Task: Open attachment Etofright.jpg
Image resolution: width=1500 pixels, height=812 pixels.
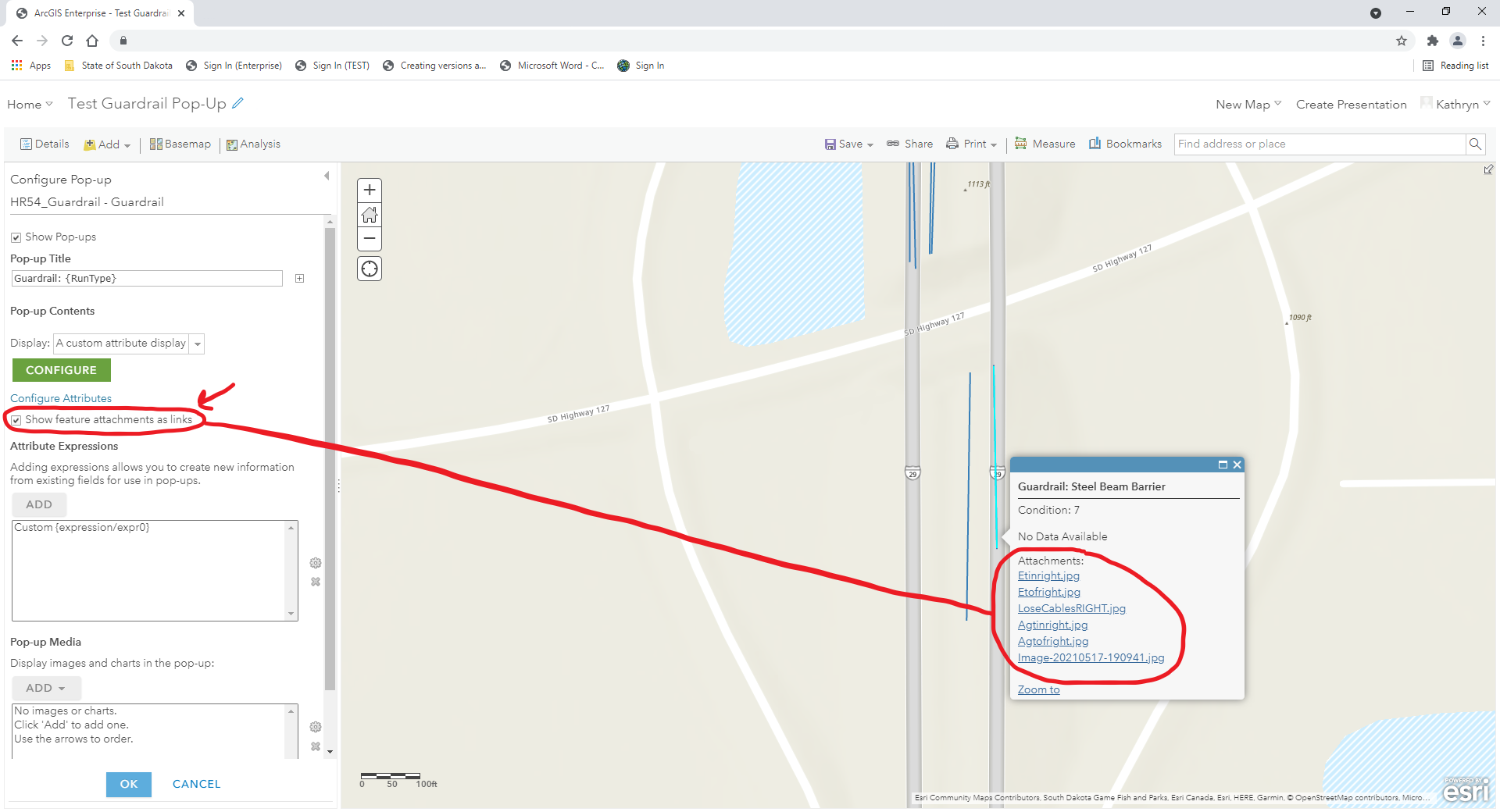Action: point(1049,593)
